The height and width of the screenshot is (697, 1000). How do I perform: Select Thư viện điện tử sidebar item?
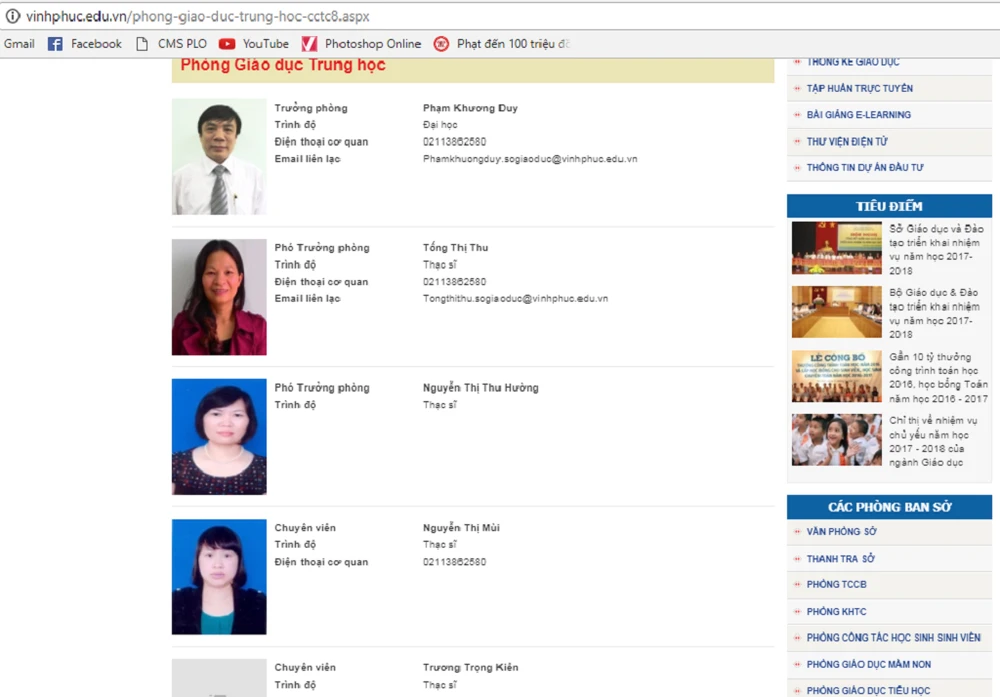point(846,142)
